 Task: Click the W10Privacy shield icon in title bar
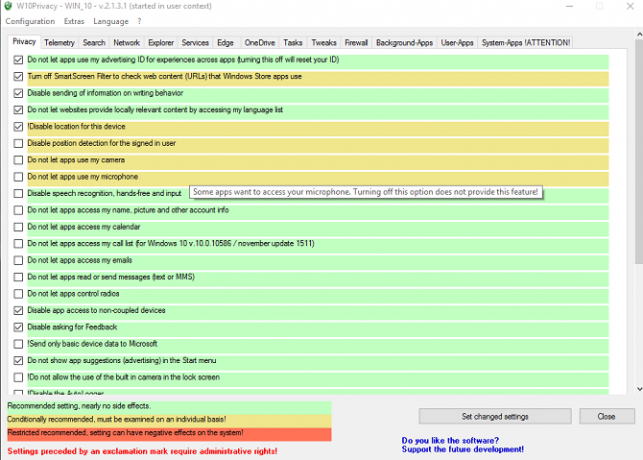[x=8, y=6]
